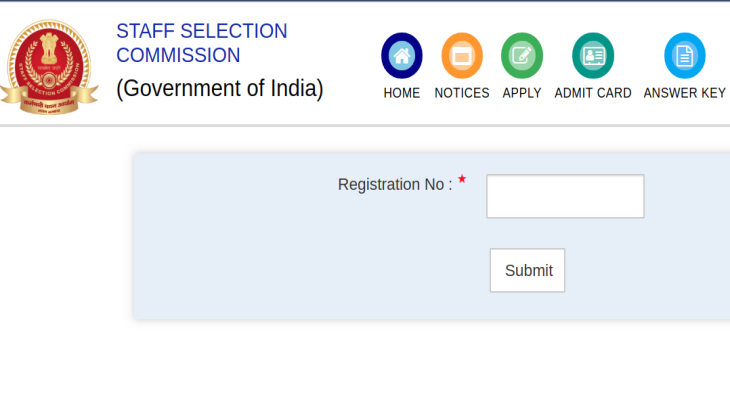This screenshot has width=730, height=419.
Task: Click the Submit button
Action: pos(527,270)
